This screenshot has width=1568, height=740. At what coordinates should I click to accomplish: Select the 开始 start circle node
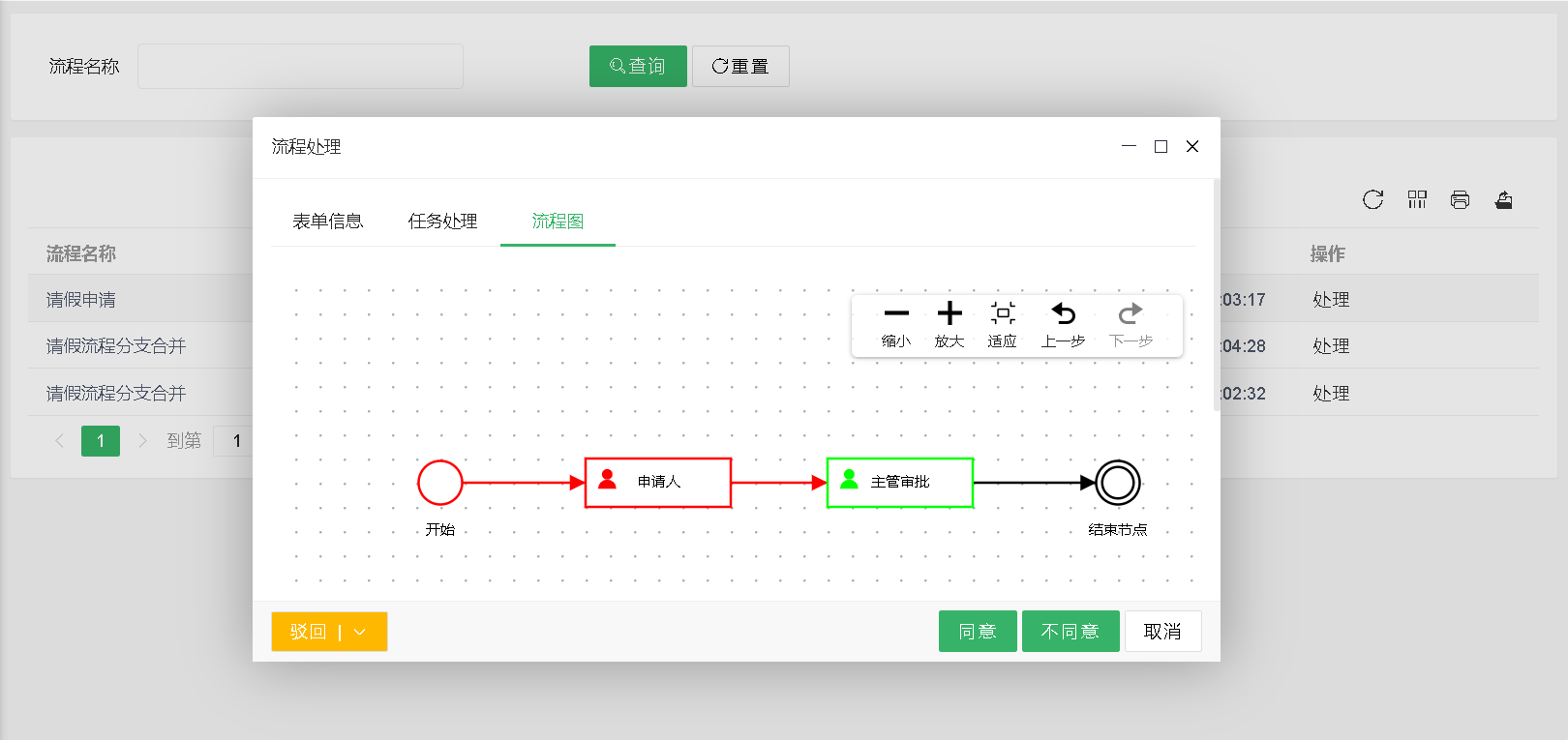pos(440,483)
